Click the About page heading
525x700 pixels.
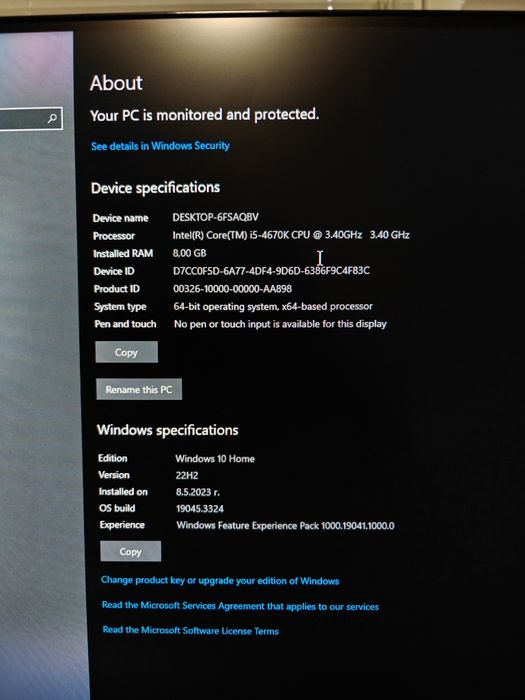click(x=116, y=83)
